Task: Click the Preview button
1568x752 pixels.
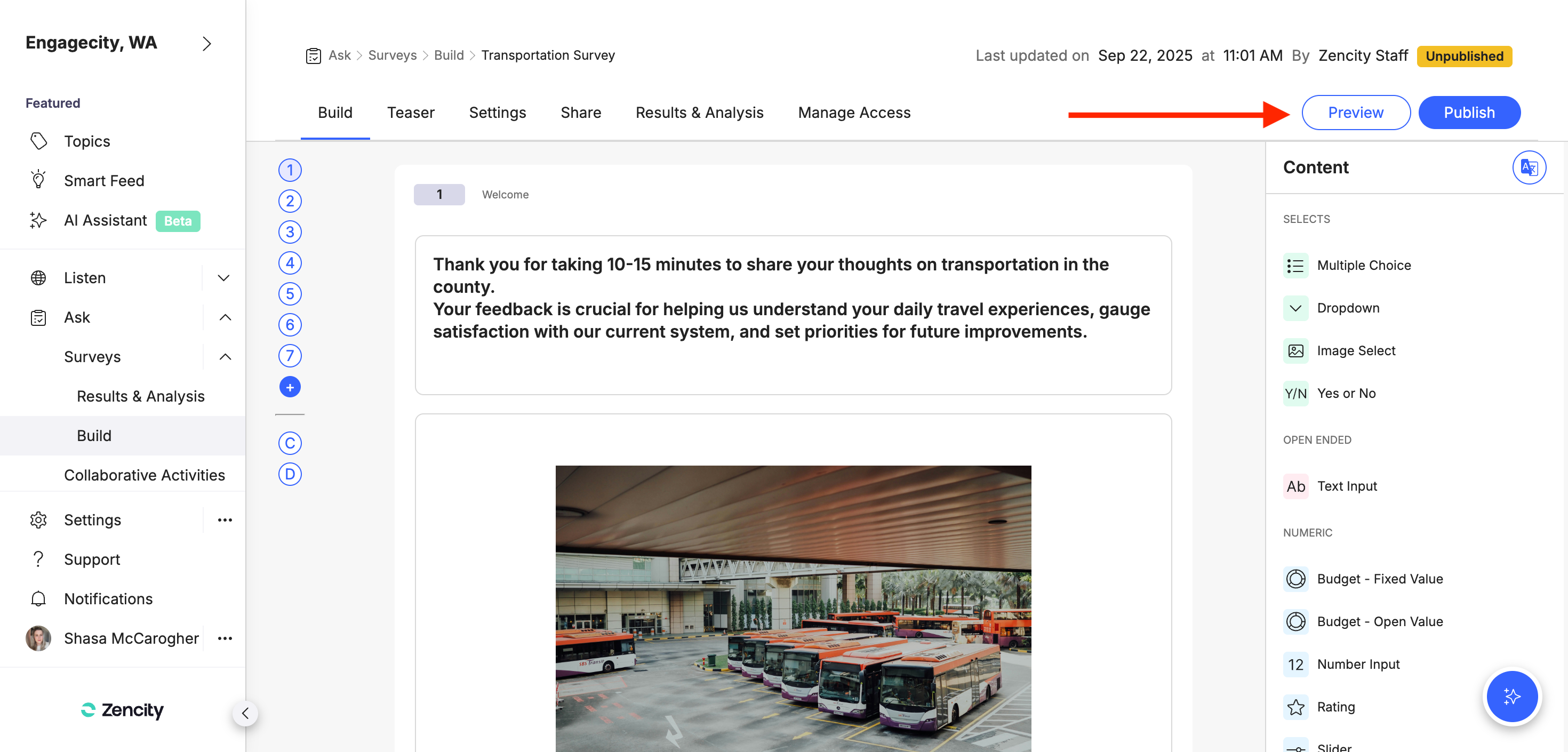Action: click(1356, 113)
